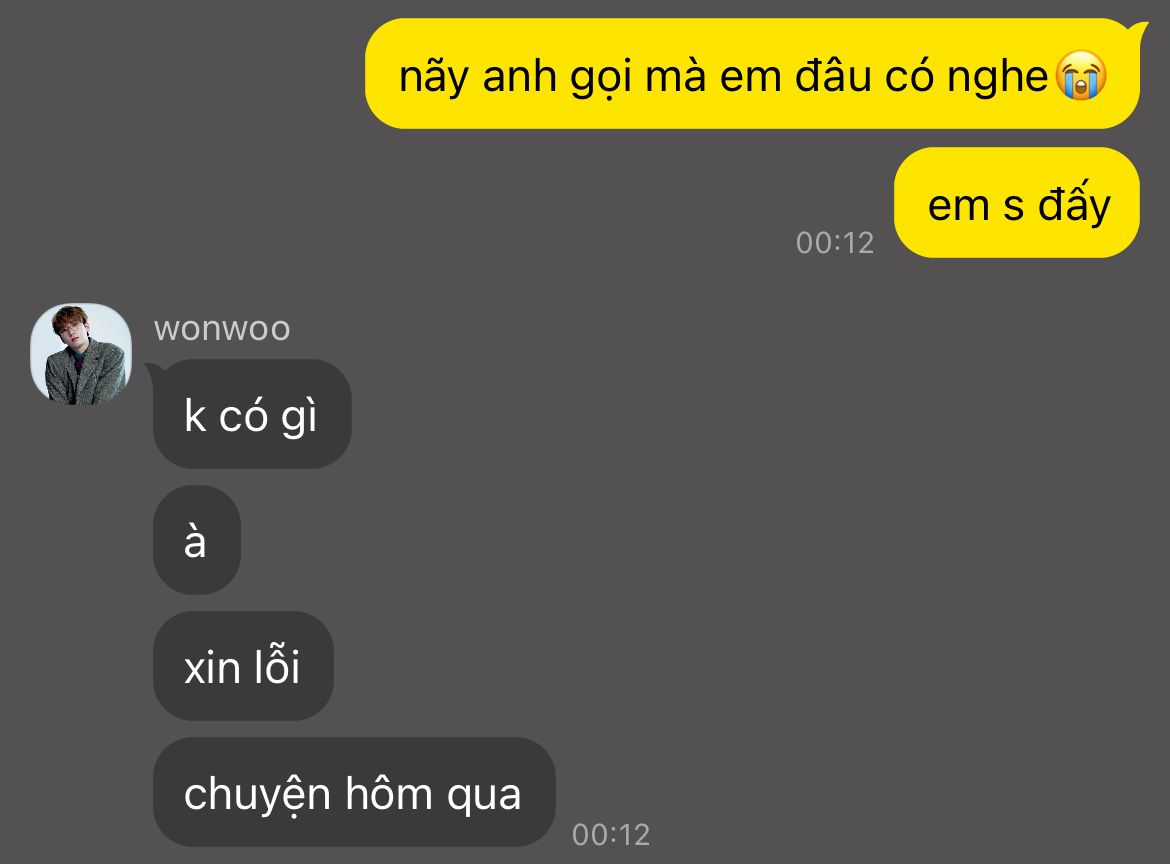Screen dimensions: 1170x864
Task: Click the word 'nãy' in the first message
Action: (x=434, y=78)
